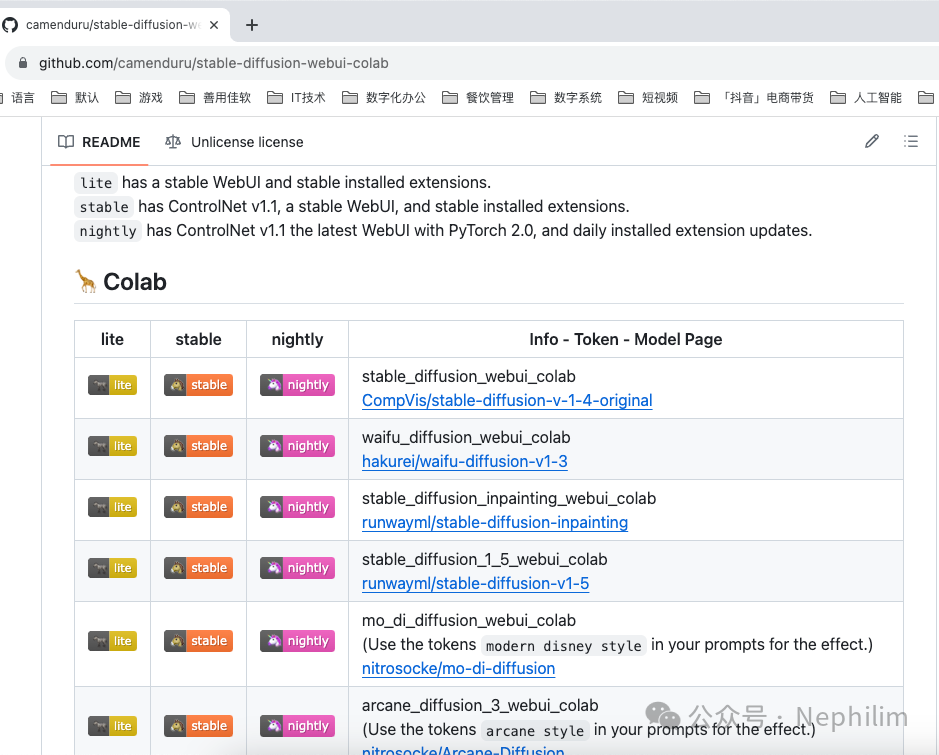The height and width of the screenshot is (755, 939).
Task: Open CompVis/stable-diffusion-v-1-4-original link
Action: point(507,401)
